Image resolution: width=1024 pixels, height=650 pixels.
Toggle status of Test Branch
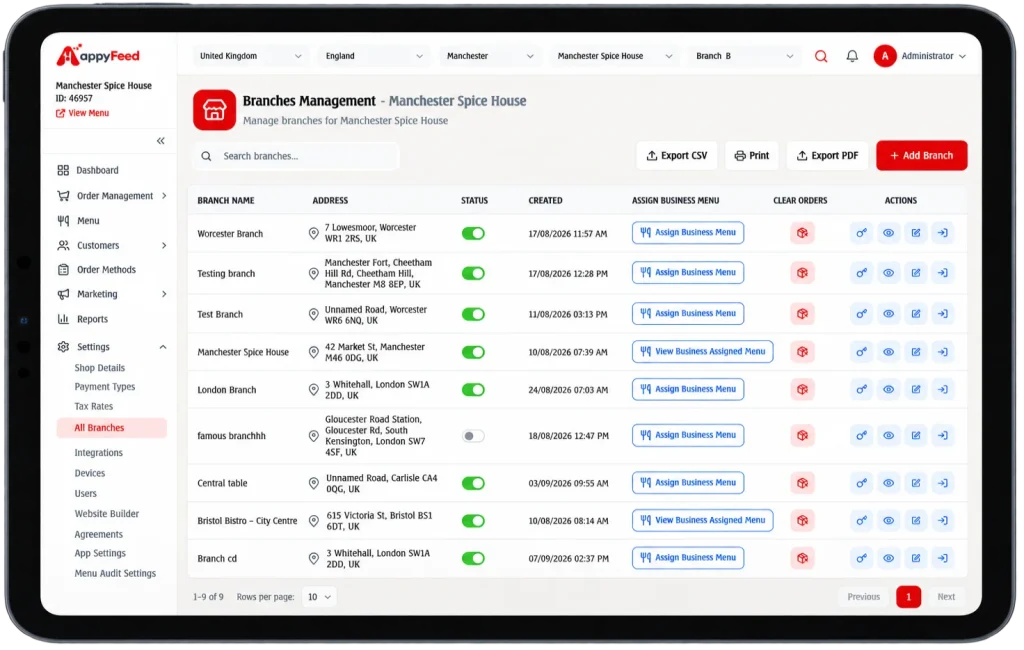click(x=473, y=314)
